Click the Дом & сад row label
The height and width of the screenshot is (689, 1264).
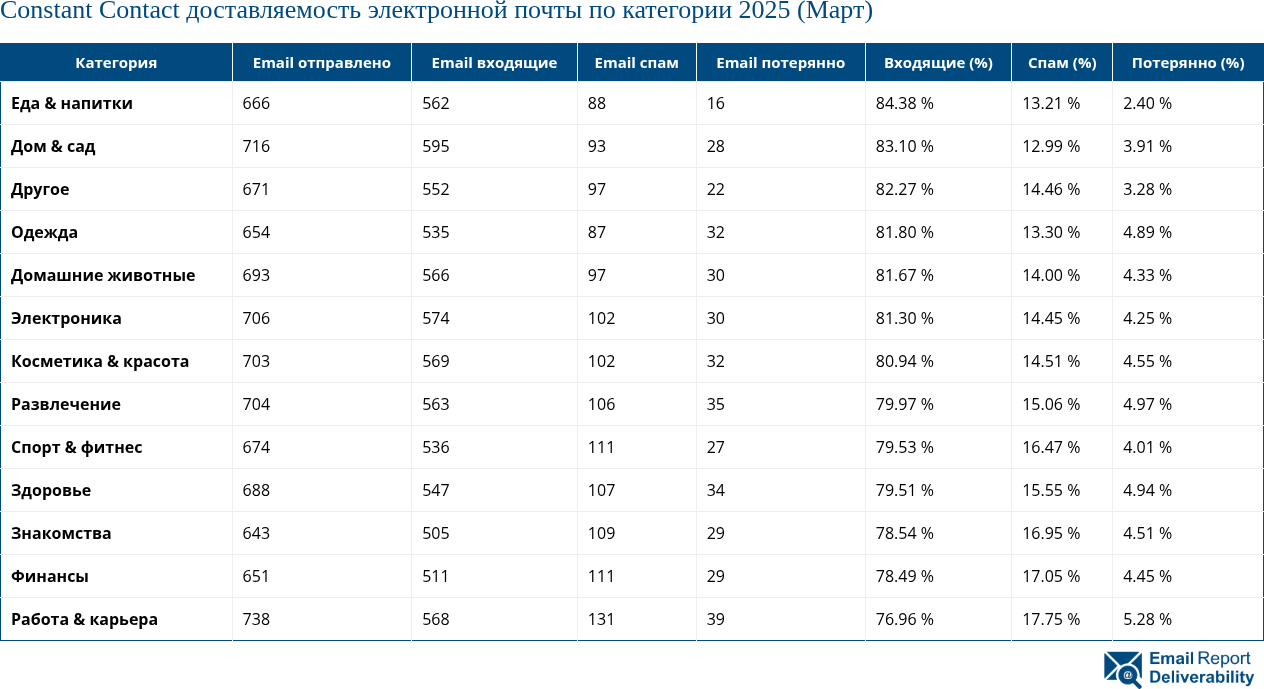click(x=53, y=146)
